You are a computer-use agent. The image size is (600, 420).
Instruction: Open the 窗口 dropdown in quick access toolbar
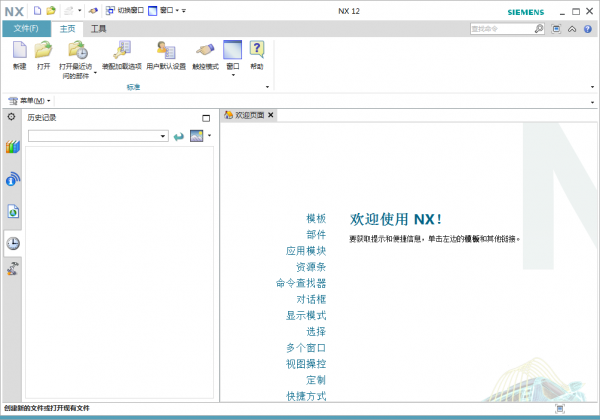tap(163, 10)
